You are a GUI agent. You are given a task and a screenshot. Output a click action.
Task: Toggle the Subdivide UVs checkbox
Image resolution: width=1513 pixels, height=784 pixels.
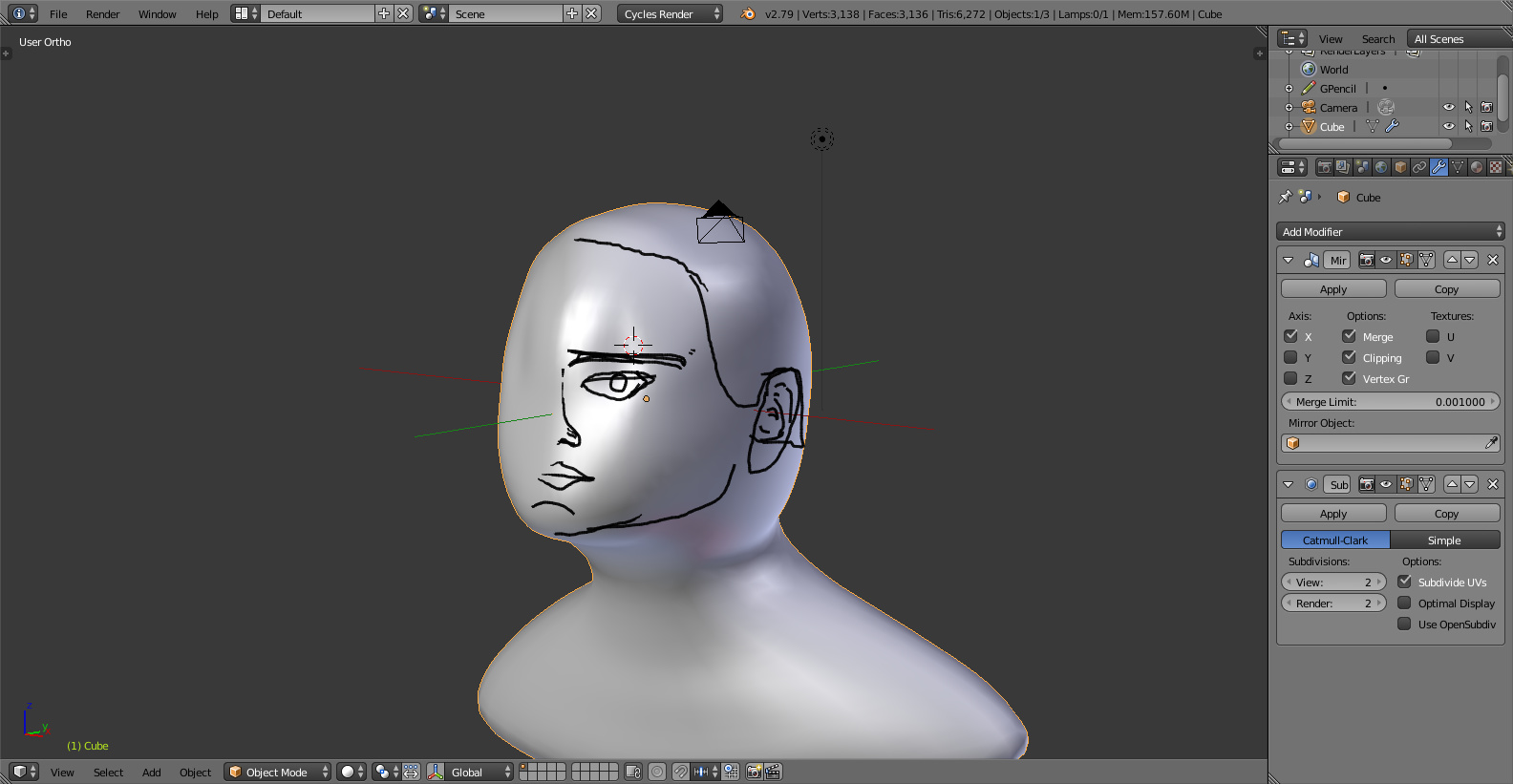[1404, 582]
